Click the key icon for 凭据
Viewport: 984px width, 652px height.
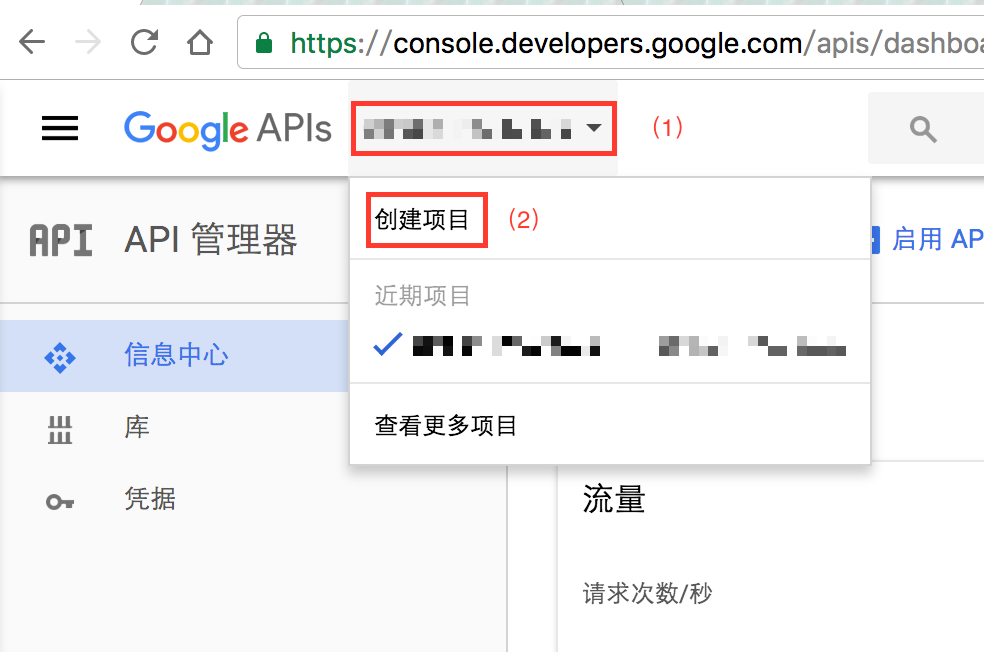click(60, 500)
